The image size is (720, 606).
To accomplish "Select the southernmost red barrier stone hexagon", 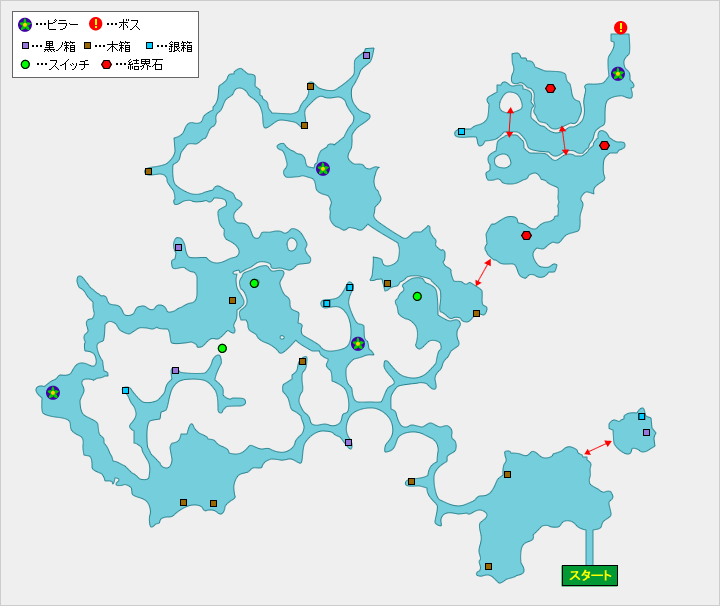I will (x=526, y=236).
